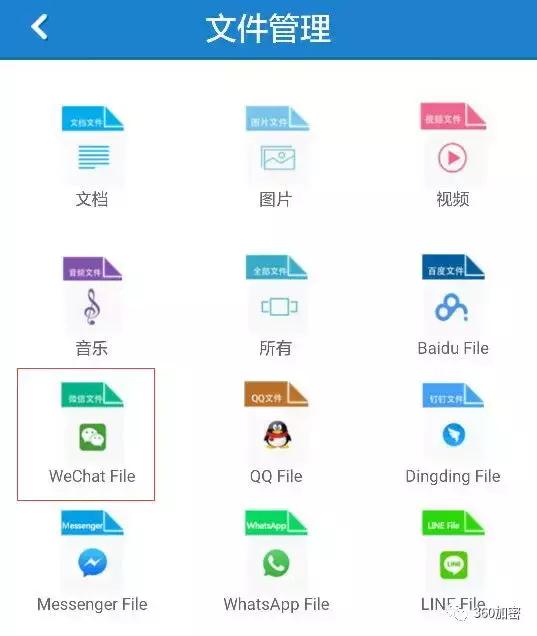Select the WhatsApp File label
The height and width of the screenshot is (636, 537).
(276, 604)
